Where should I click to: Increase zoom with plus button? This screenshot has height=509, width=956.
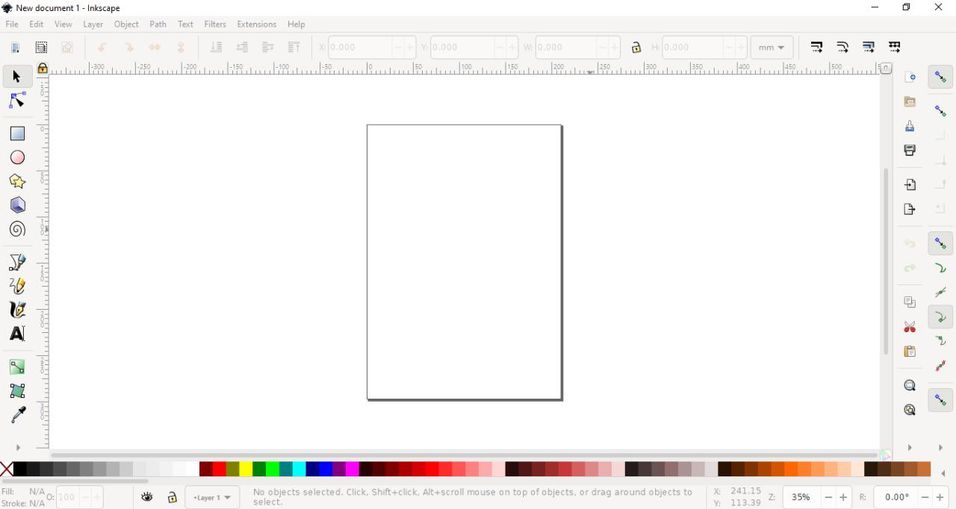pyautogui.click(x=843, y=497)
